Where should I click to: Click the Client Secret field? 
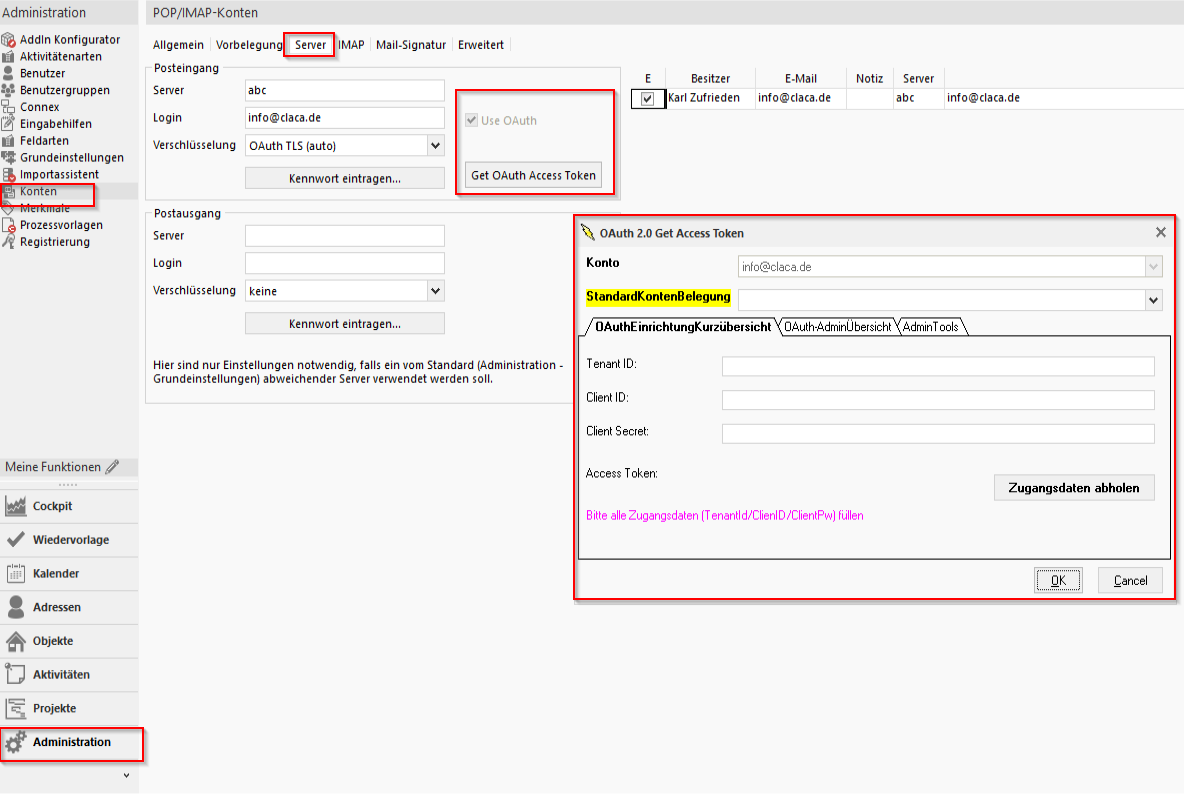click(938, 433)
